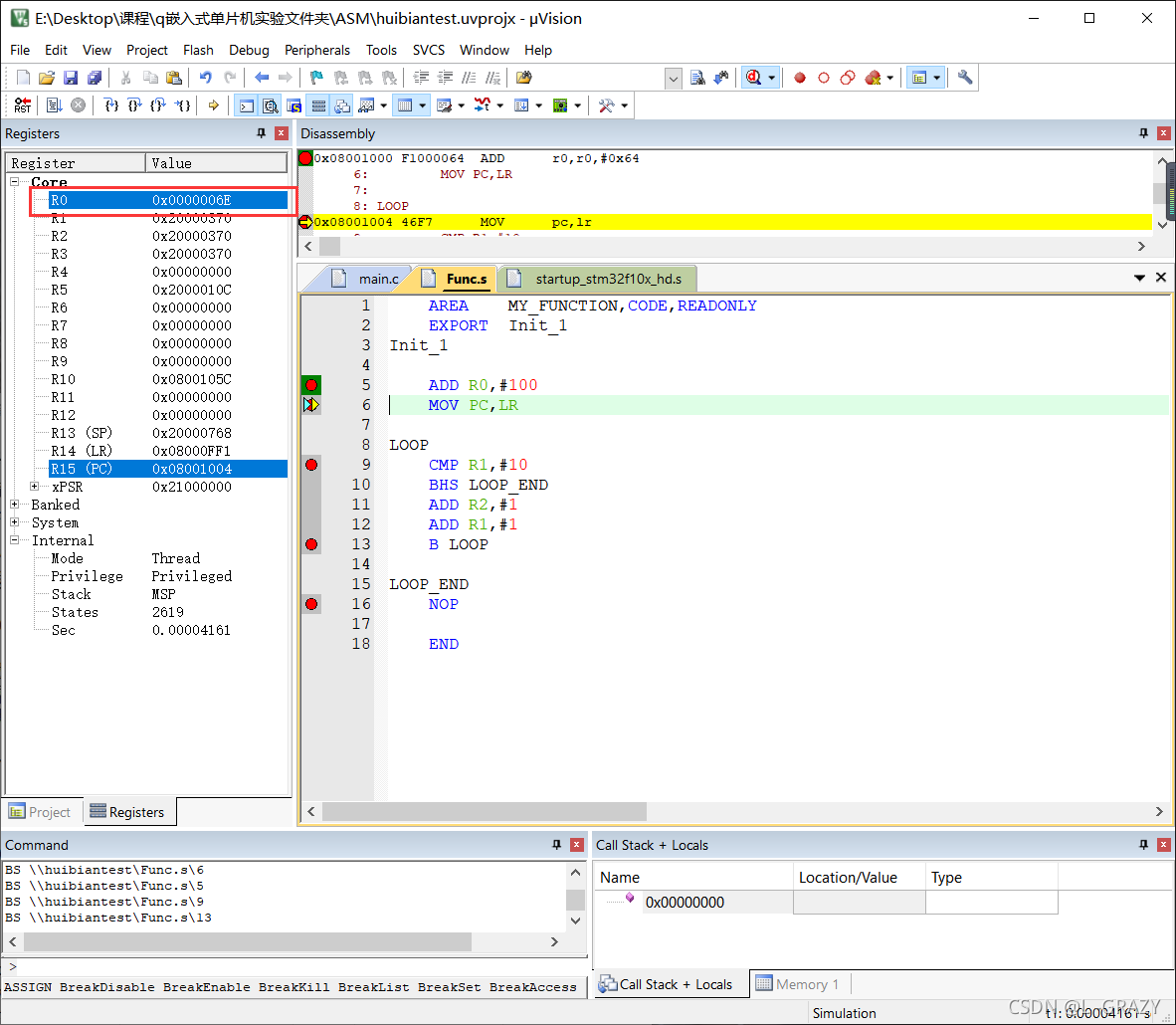Undo the last edit
Screen dimensions: 1176x1025
(206, 78)
